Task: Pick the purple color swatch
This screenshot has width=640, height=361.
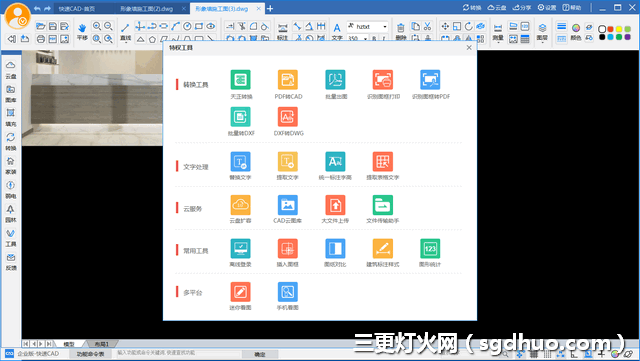Action: tap(628, 37)
